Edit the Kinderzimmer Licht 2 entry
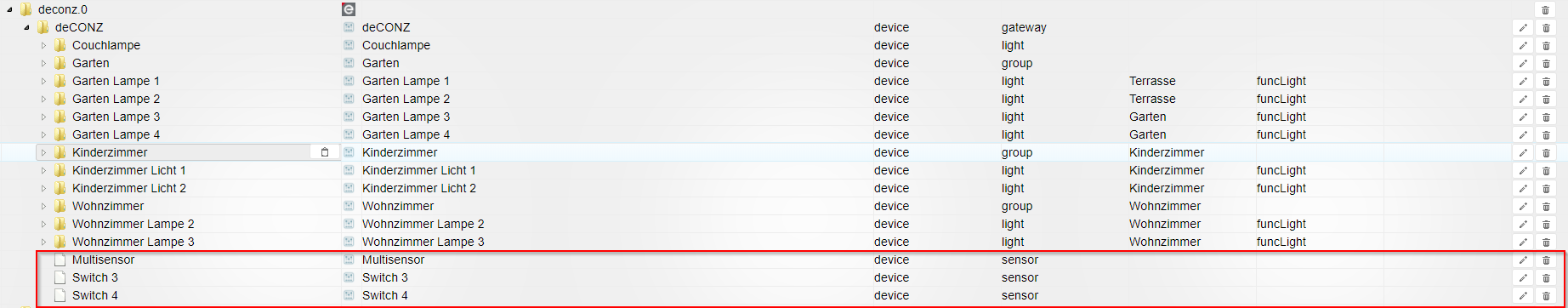 click(1523, 188)
